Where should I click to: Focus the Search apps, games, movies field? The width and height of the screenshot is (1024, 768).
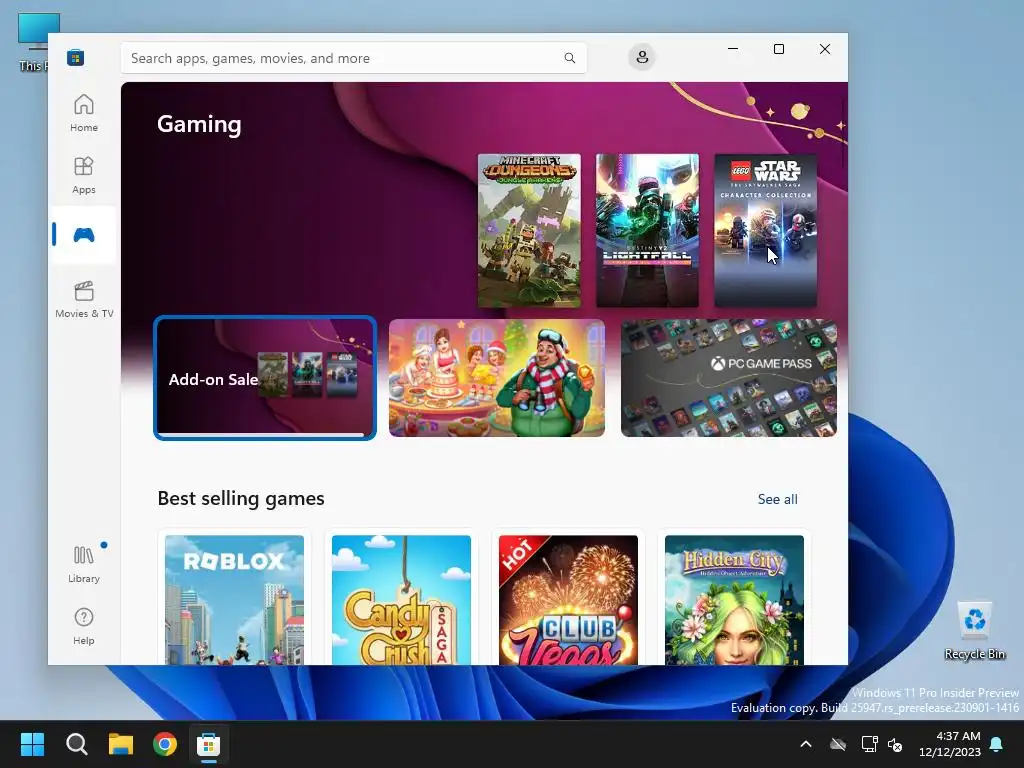click(x=353, y=58)
